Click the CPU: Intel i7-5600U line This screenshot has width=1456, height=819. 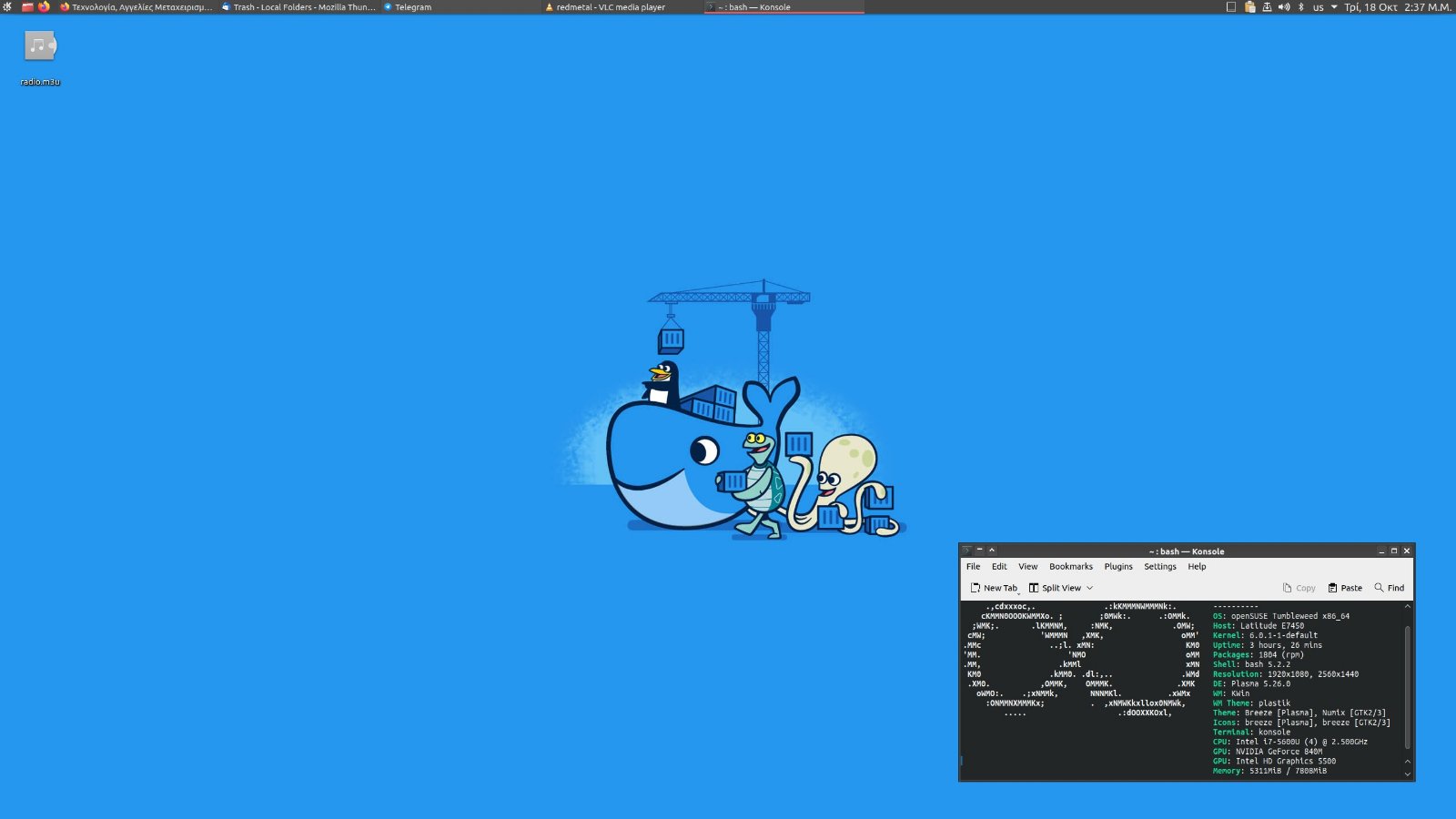1290,742
